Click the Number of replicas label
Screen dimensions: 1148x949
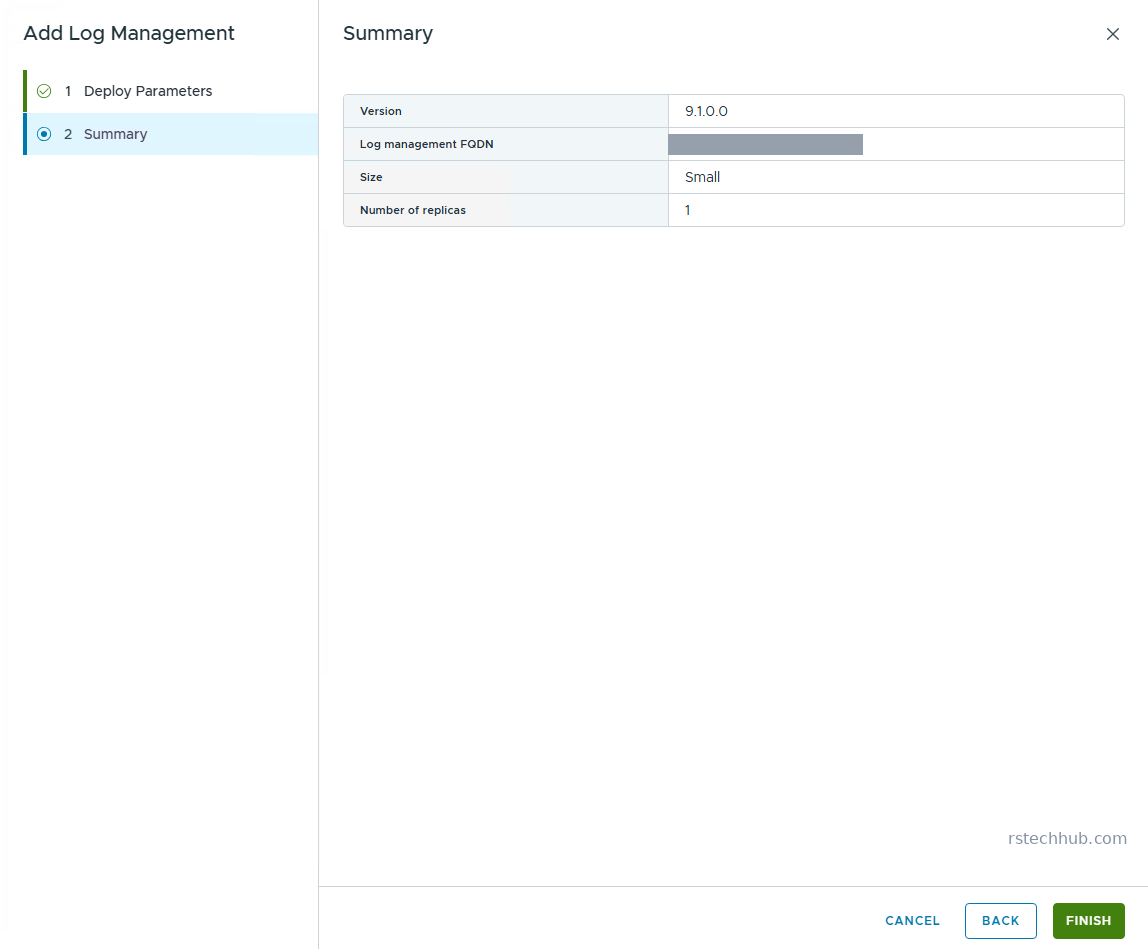click(x=412, y=210)
